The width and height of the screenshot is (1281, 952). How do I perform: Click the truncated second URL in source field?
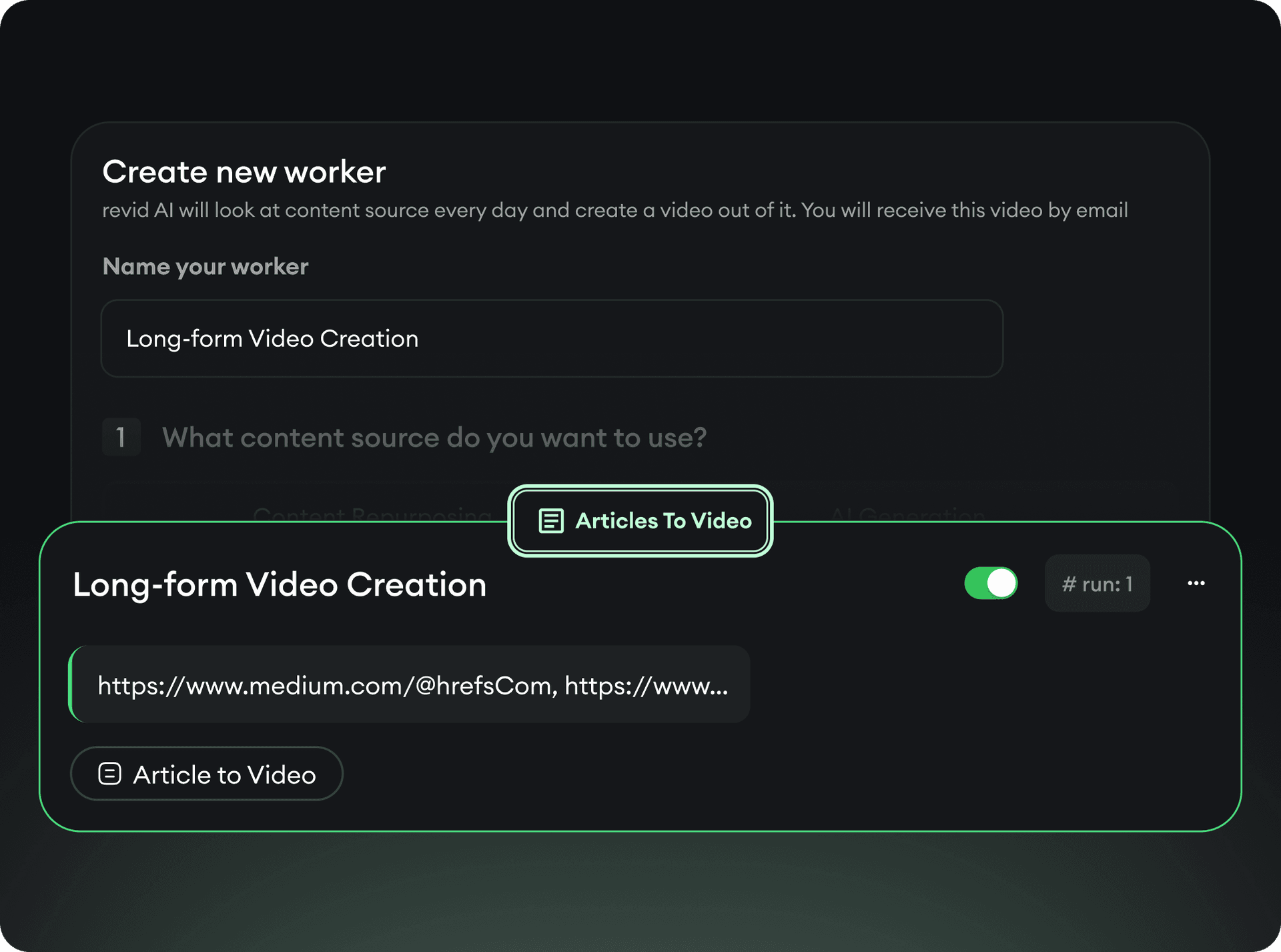pyautogui.click(x=646, y=685)
